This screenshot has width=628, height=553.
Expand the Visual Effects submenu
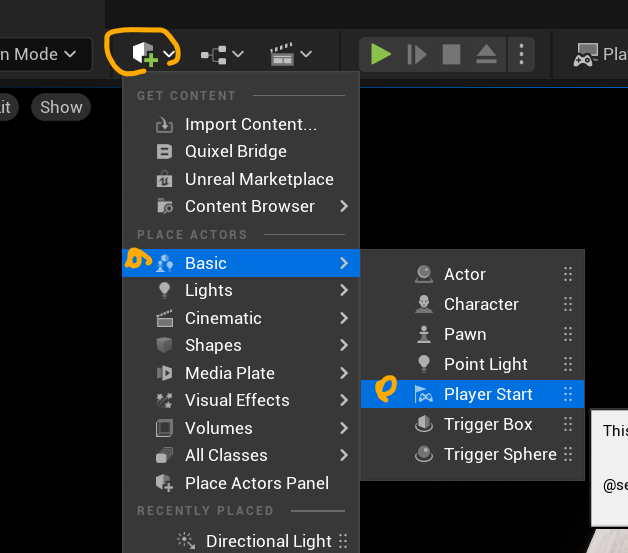point(241,400)
